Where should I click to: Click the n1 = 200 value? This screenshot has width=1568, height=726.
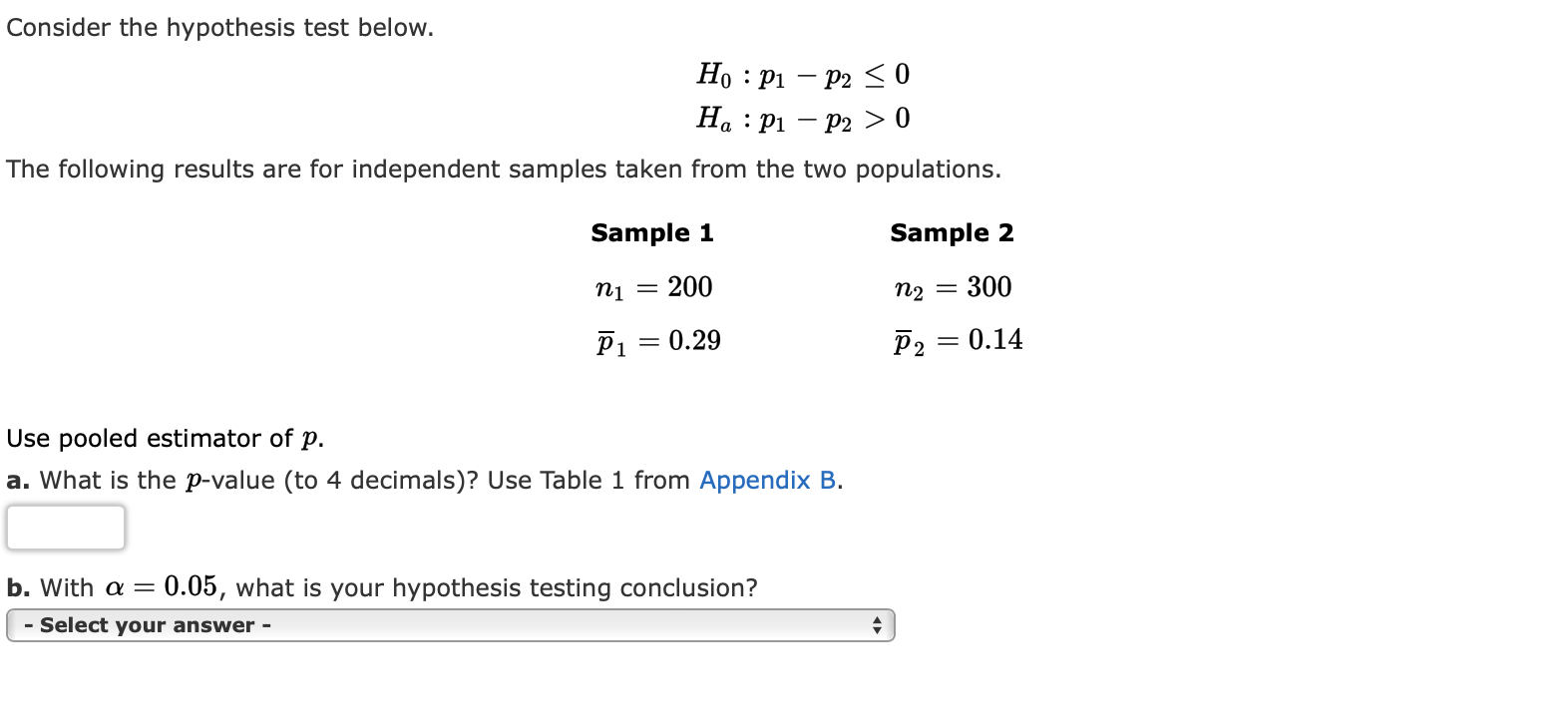(653, 287)
